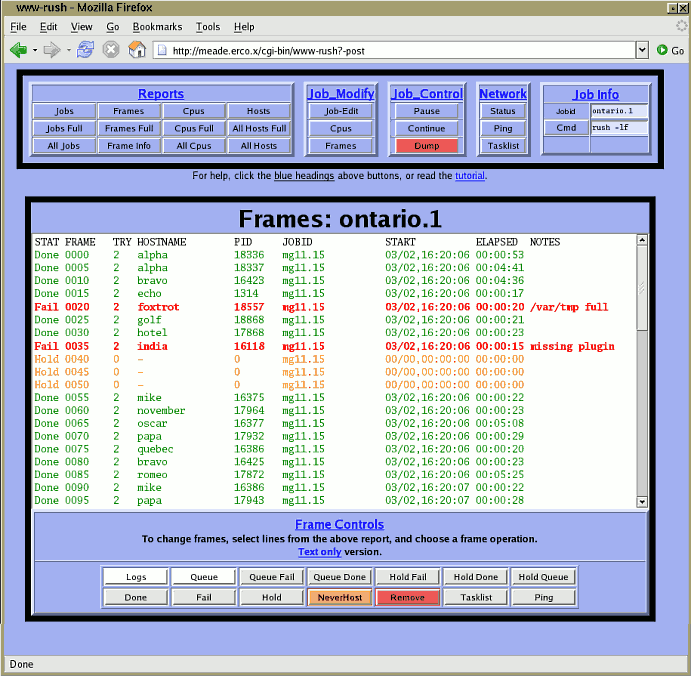
Task: Follow the Network heading link
Action: [503, 93]
